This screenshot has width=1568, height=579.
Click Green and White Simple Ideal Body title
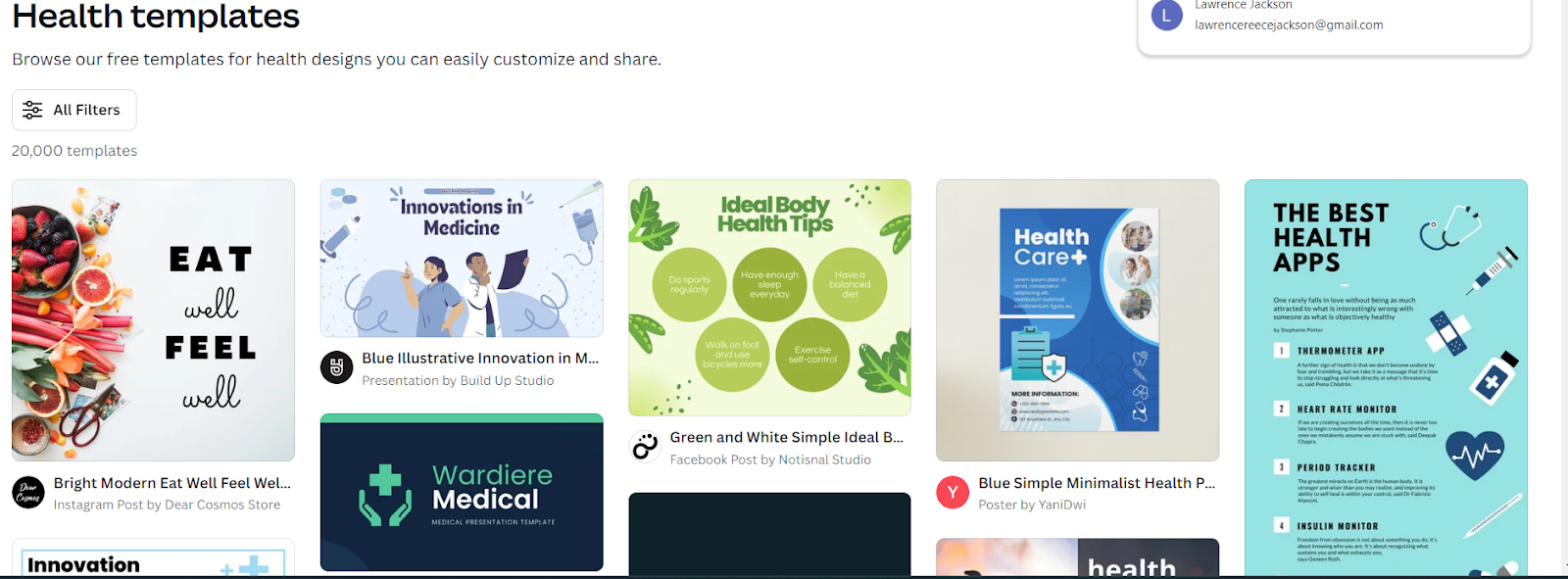pos(787,438)
